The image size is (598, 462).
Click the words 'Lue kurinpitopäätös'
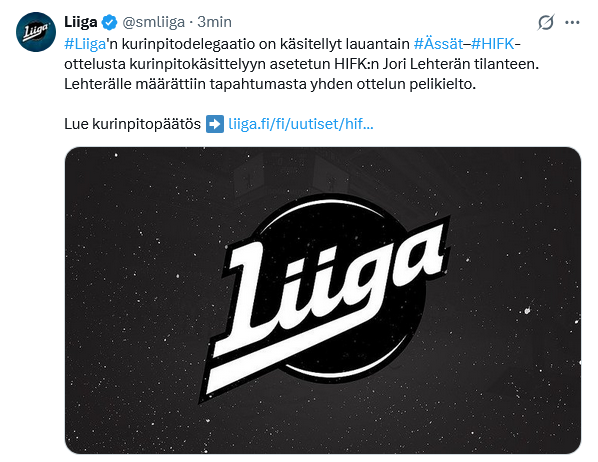(x=132, y=124)
